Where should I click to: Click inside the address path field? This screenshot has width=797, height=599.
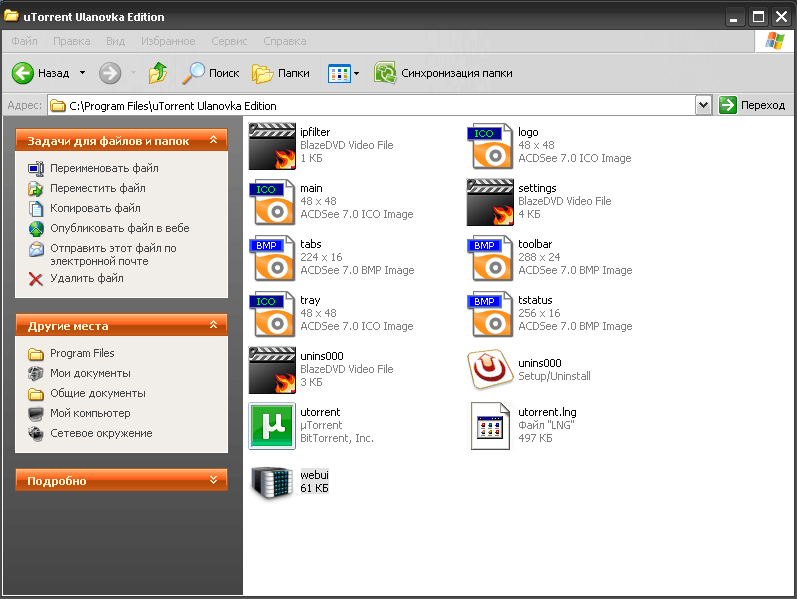pyautogui.click(x=380, y=105)
